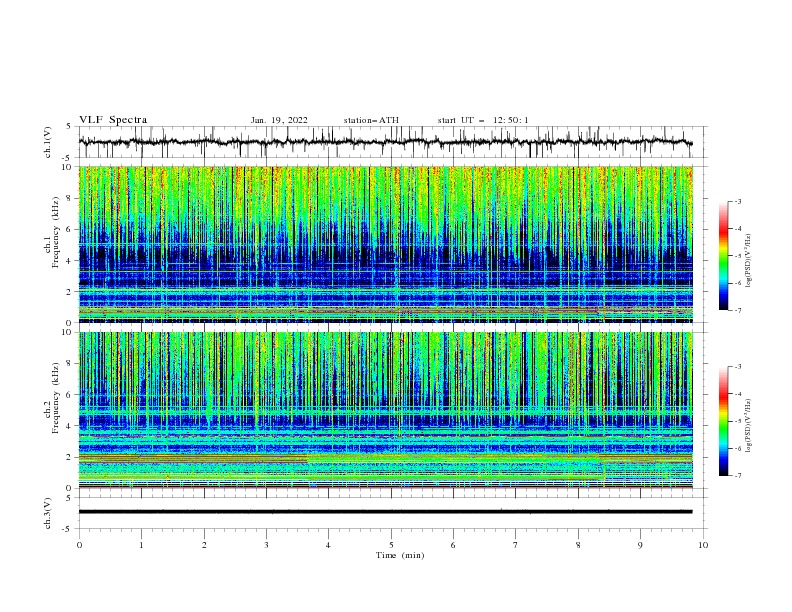This screenshot has width=792, height=612.
Task: Click the "-3" value on ch.1 color bar
Action: (737, 201)
